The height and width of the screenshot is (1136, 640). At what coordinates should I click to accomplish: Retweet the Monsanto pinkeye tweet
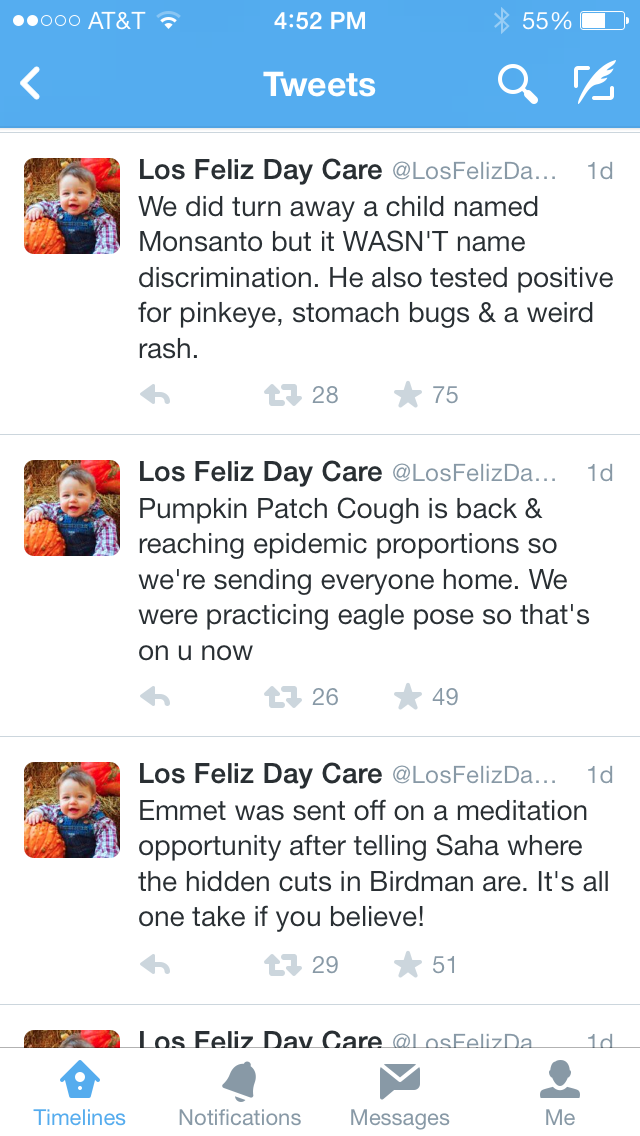pyautogui.click(x=281, y=396)
